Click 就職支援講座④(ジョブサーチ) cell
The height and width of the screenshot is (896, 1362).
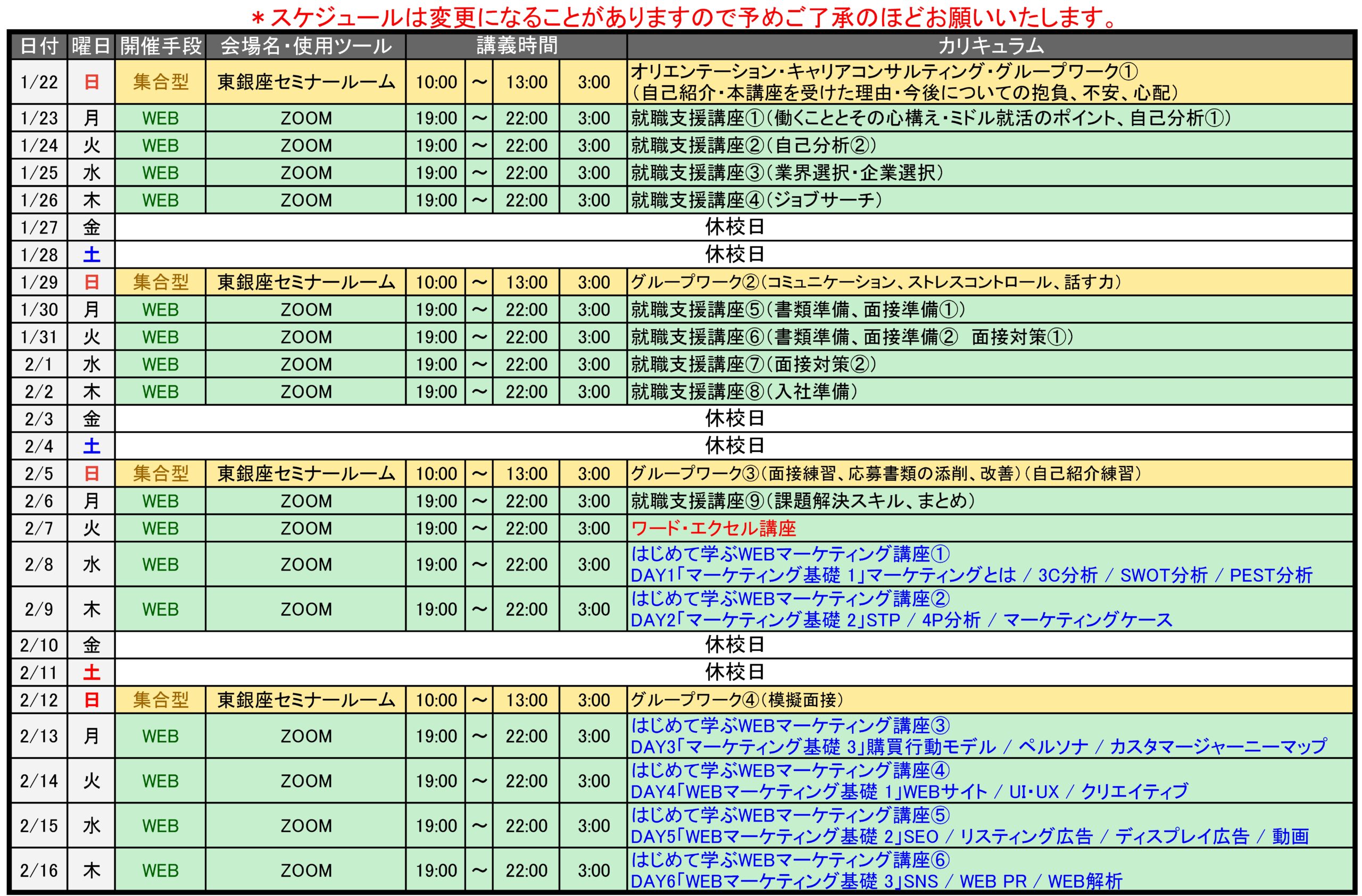coord(991,200)
